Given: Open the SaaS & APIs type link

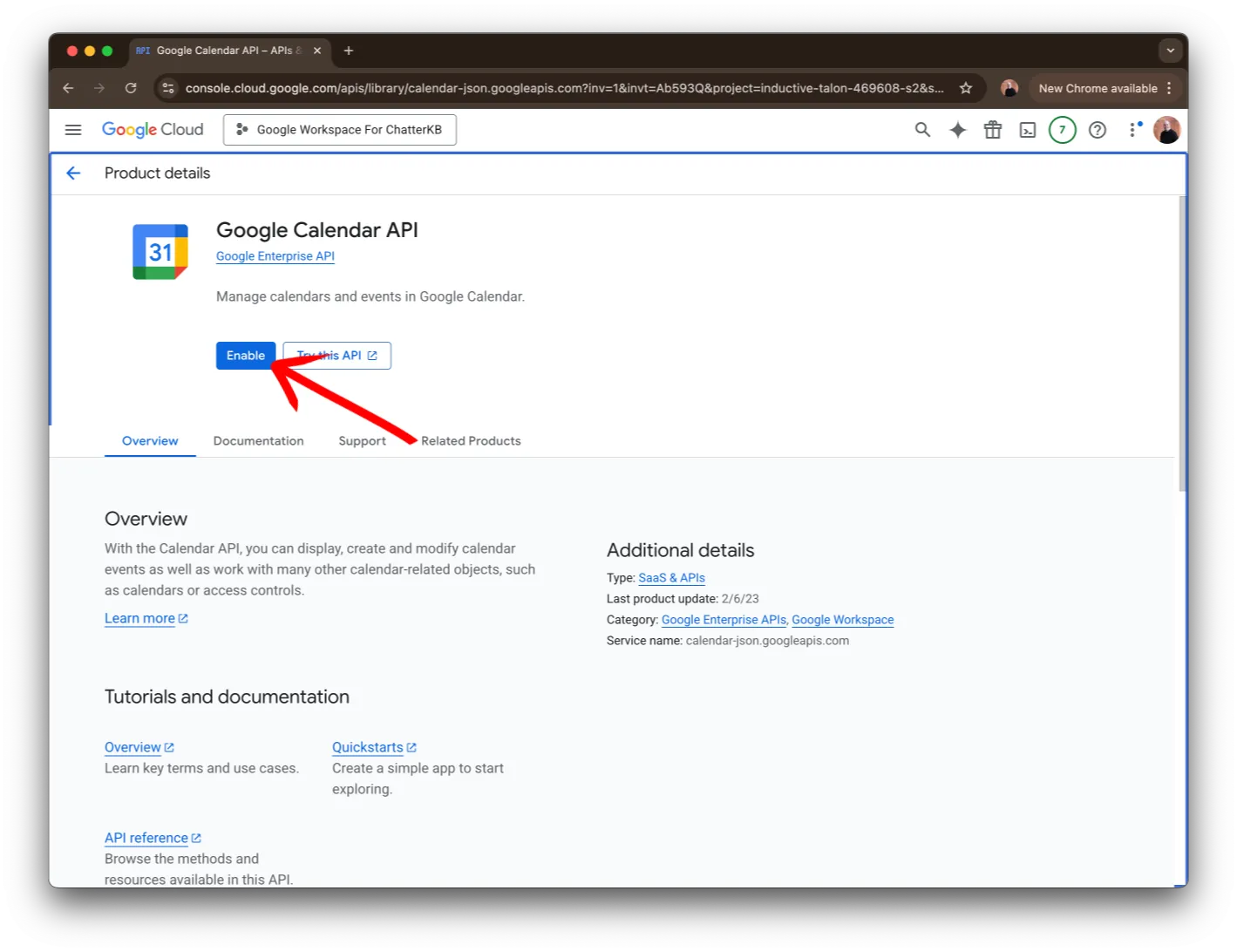Looking at the screenshot, I should point(671,578).
